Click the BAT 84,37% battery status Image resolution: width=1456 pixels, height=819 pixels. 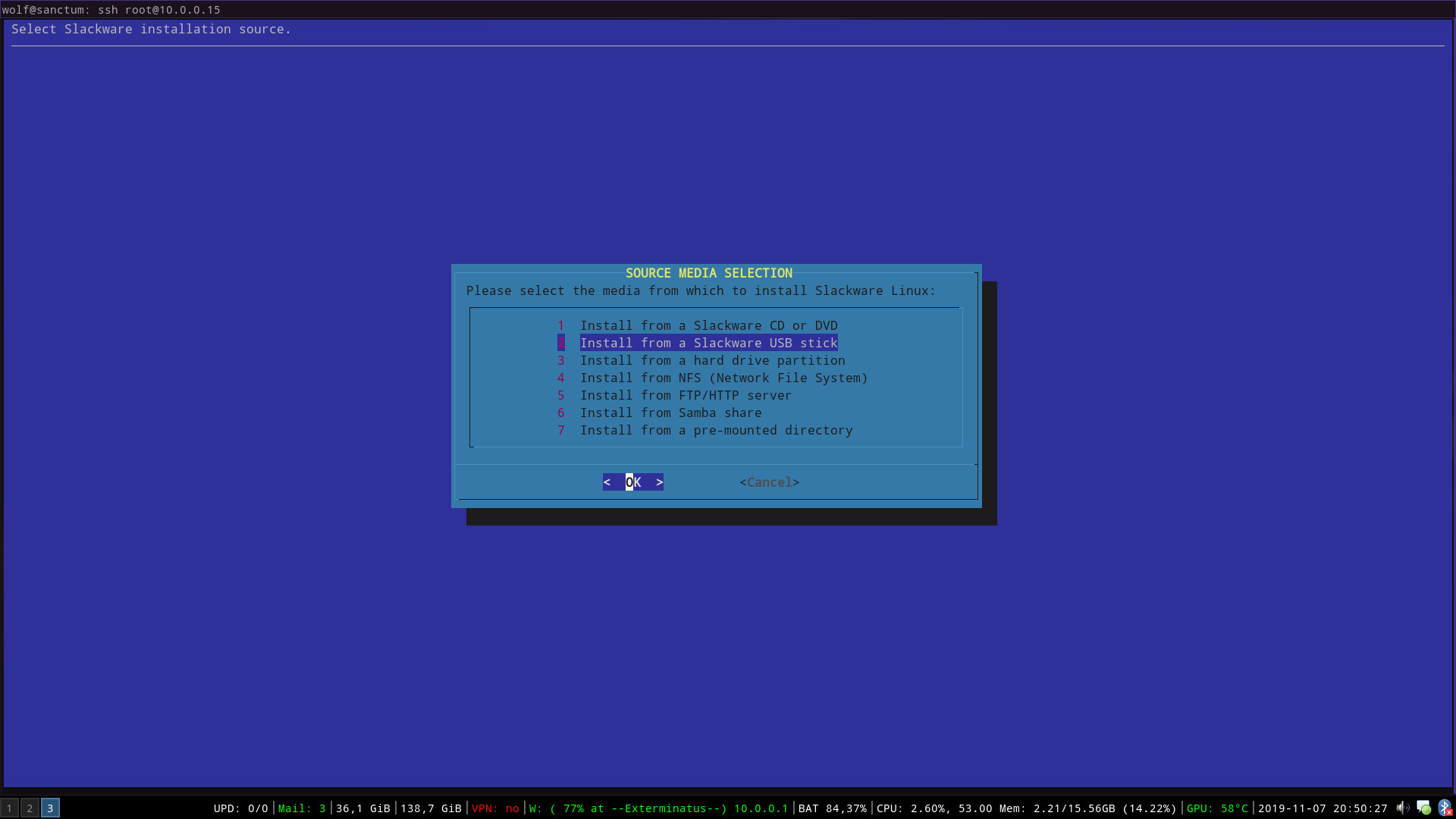pyautogui.click(x=832, y=808)
